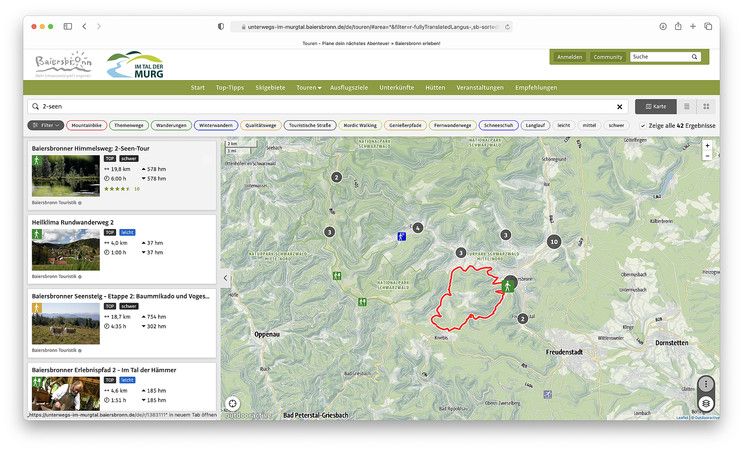Filter by difficulty leicht

point(563,126)
